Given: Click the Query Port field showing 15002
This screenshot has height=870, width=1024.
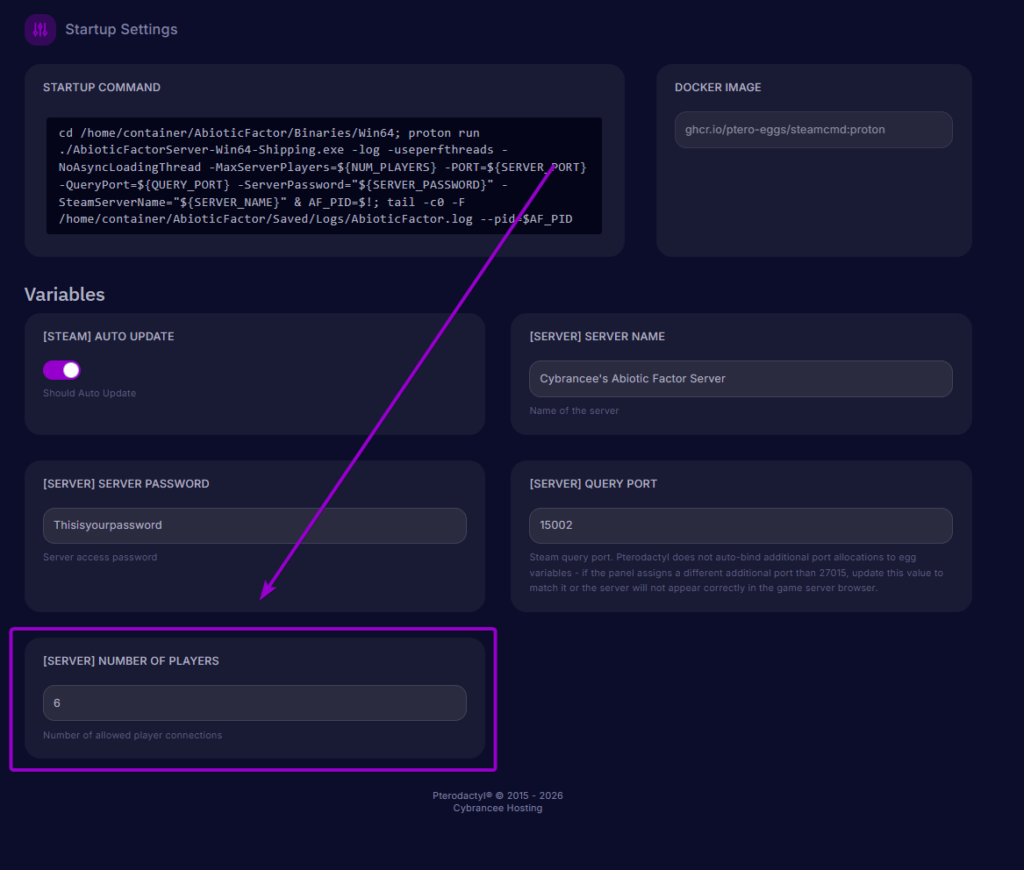Looking at the screenshot, I should (741, 526).
